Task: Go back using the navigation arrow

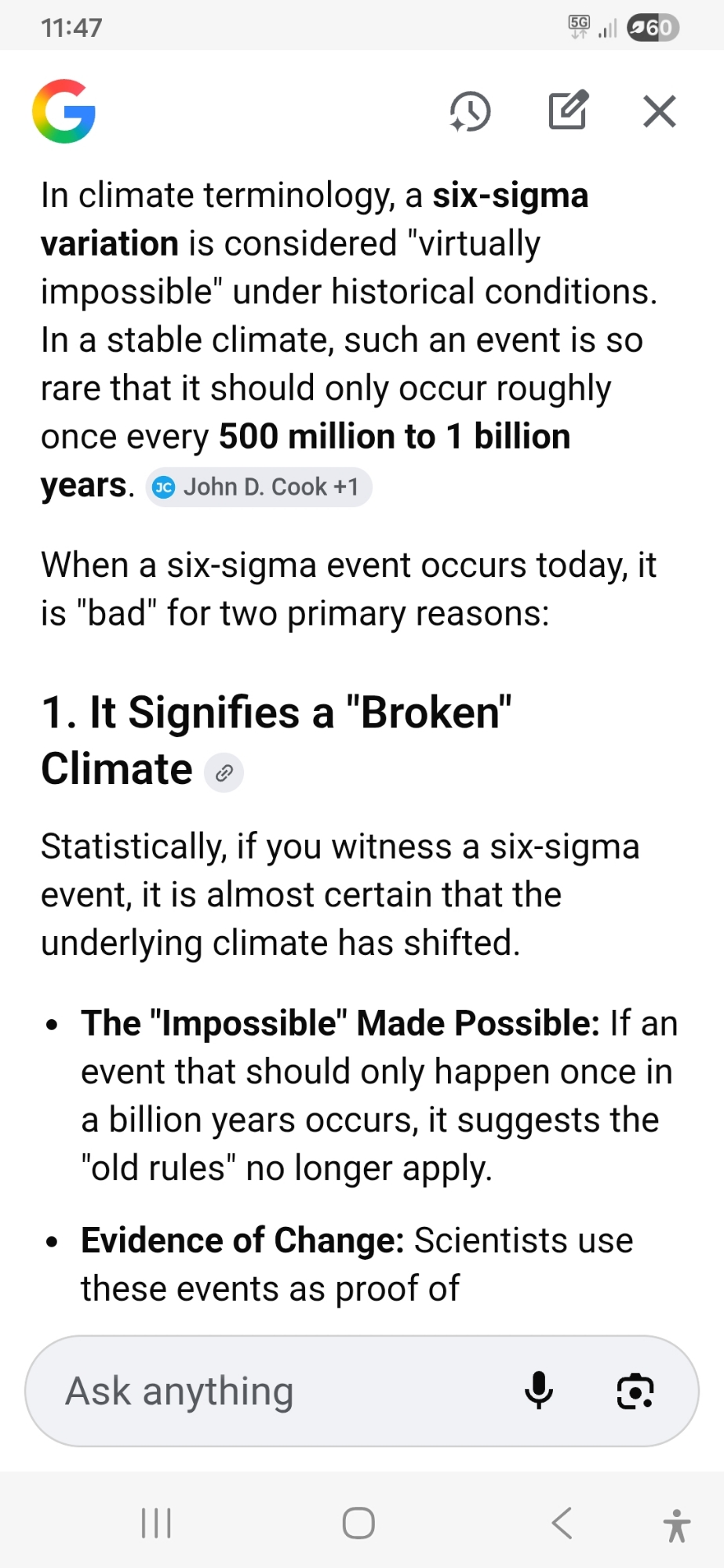Action: [562, 1523]
